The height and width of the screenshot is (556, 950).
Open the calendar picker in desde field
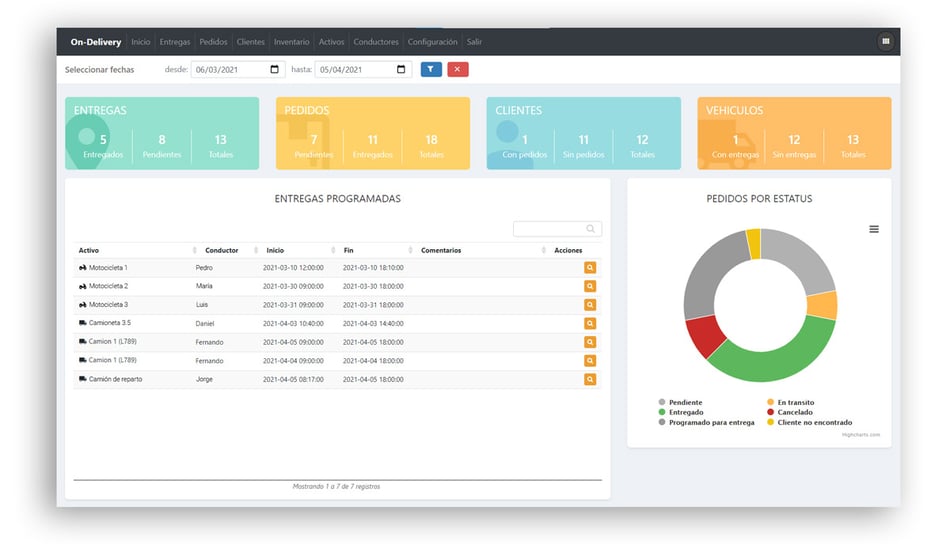[x=274, y=69]
